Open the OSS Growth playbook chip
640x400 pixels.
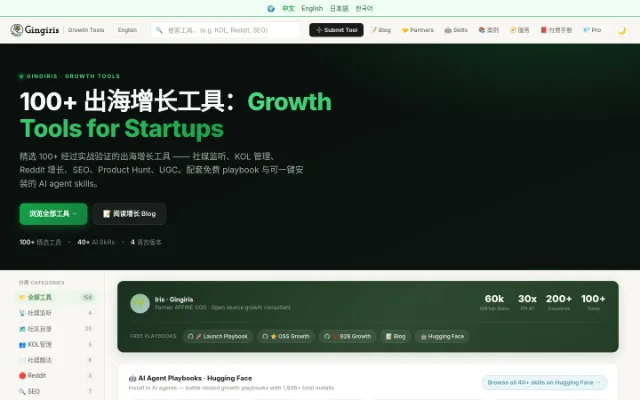(x=286, y=336)
